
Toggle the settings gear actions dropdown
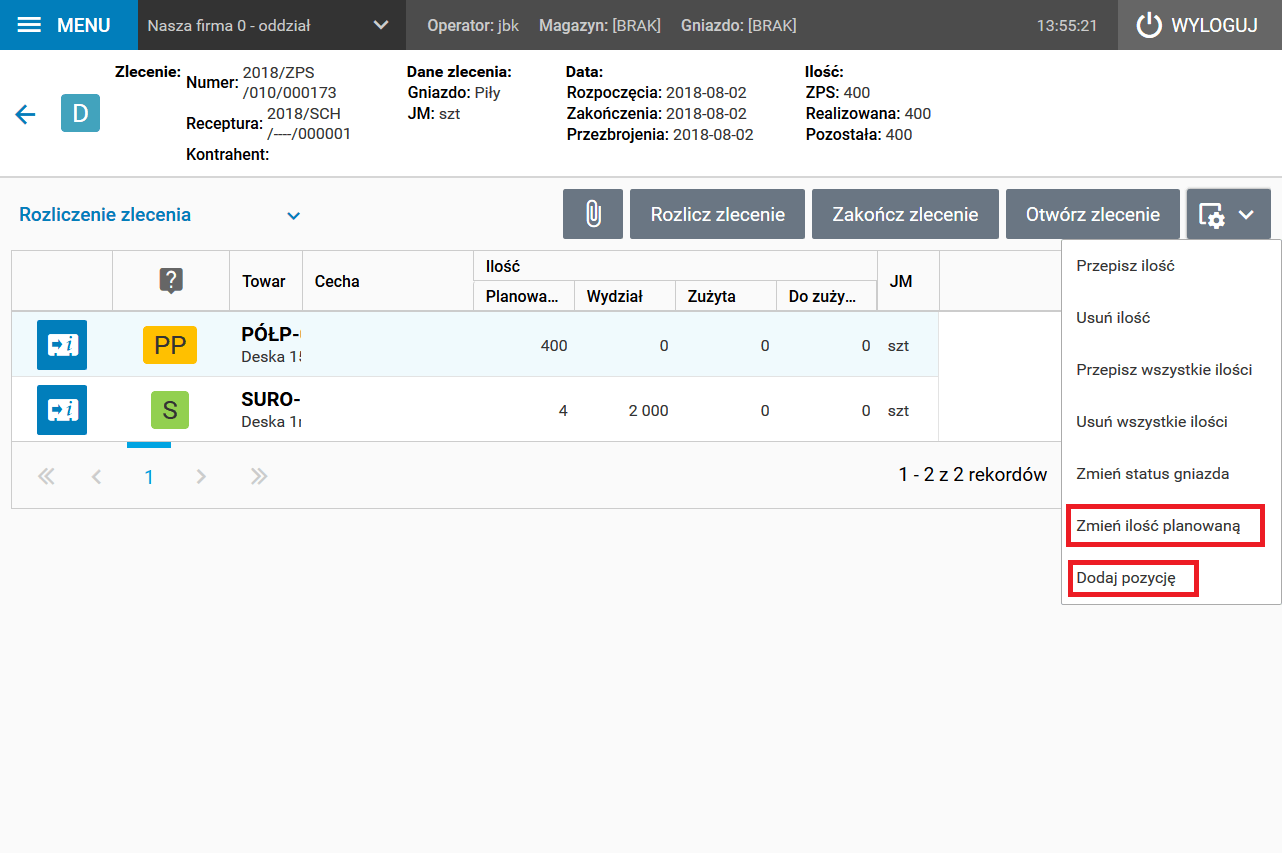(1228, 214)
